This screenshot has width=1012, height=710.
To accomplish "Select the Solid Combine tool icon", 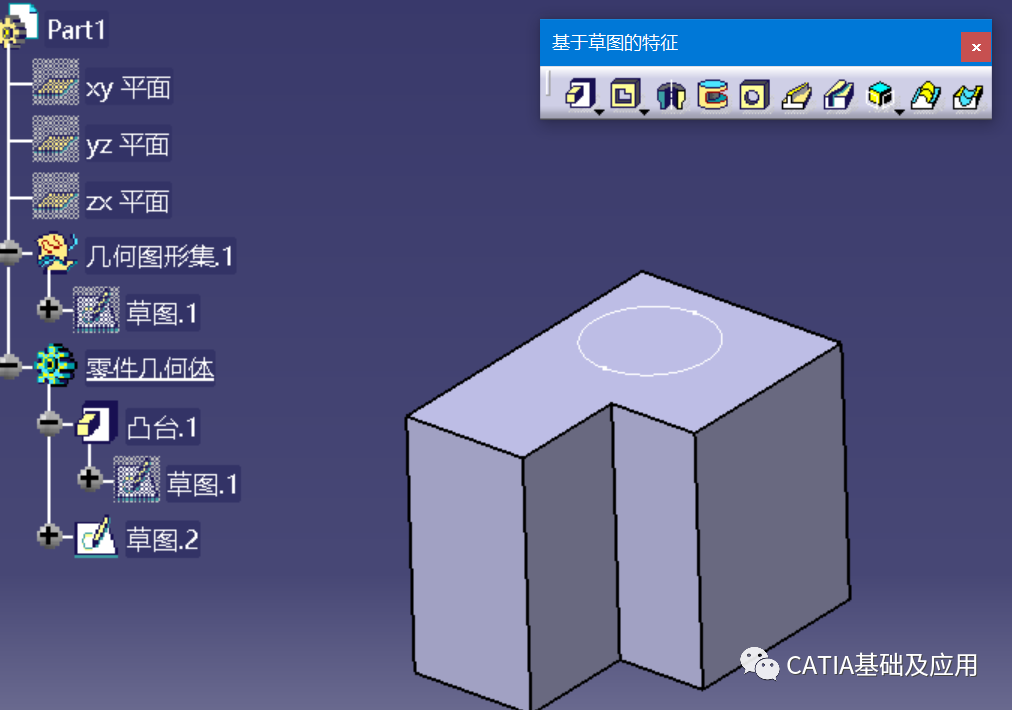I will (x=880, y=95).
